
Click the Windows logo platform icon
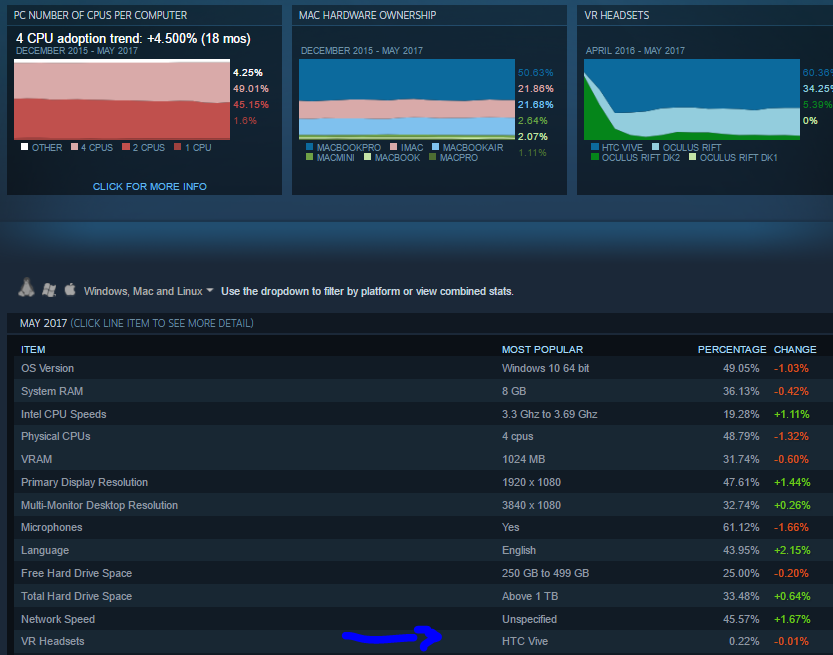(x=49, y=290)
